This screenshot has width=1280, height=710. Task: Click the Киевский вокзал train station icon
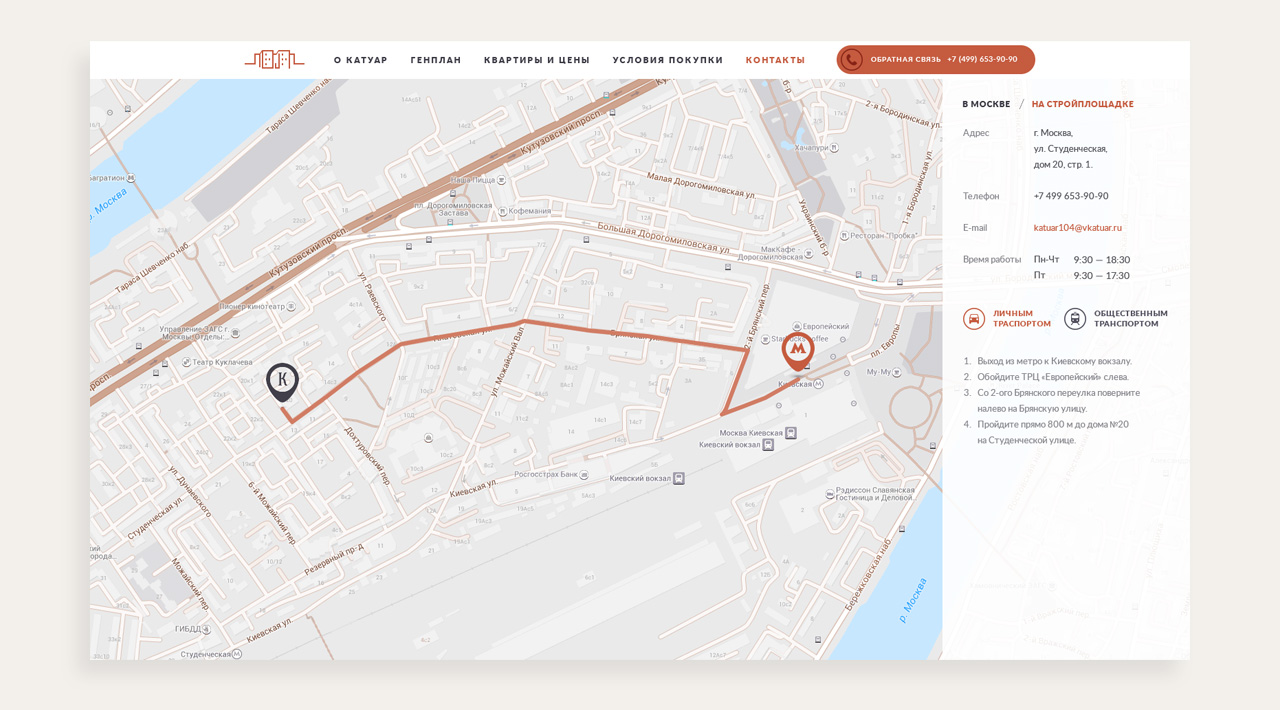pos(679,479)
